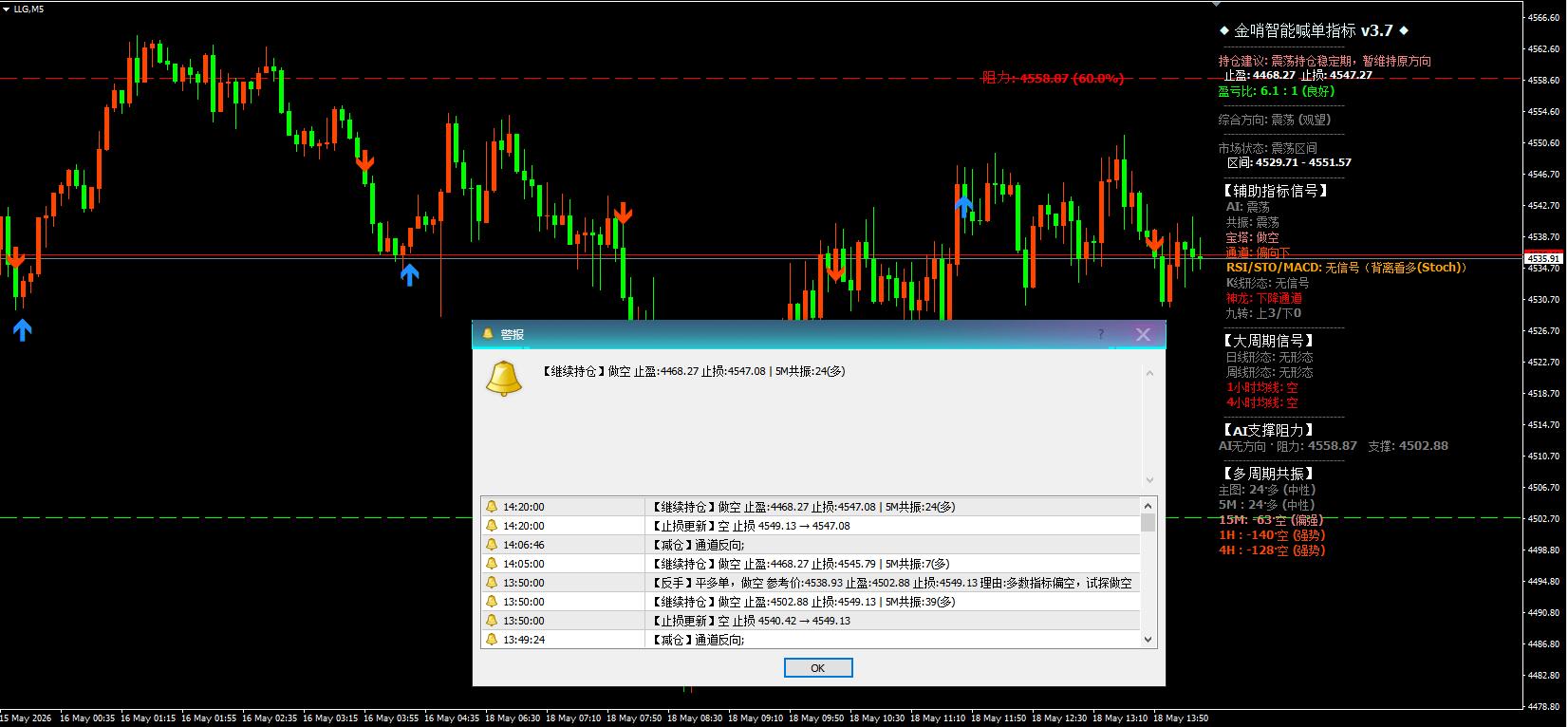1568x727 pixels.
Task: Click the top alert message text beside large bell
Action: tap(692, 371)
